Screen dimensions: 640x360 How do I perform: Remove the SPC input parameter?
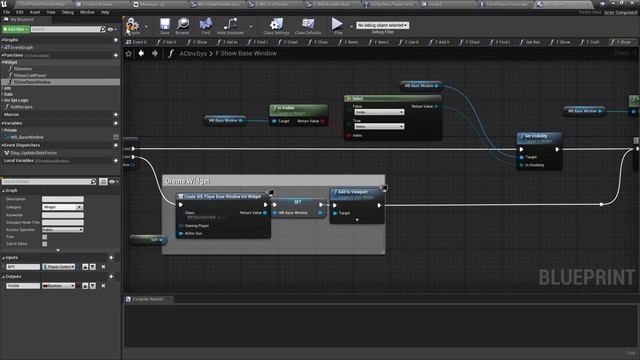tap(103, 267)
